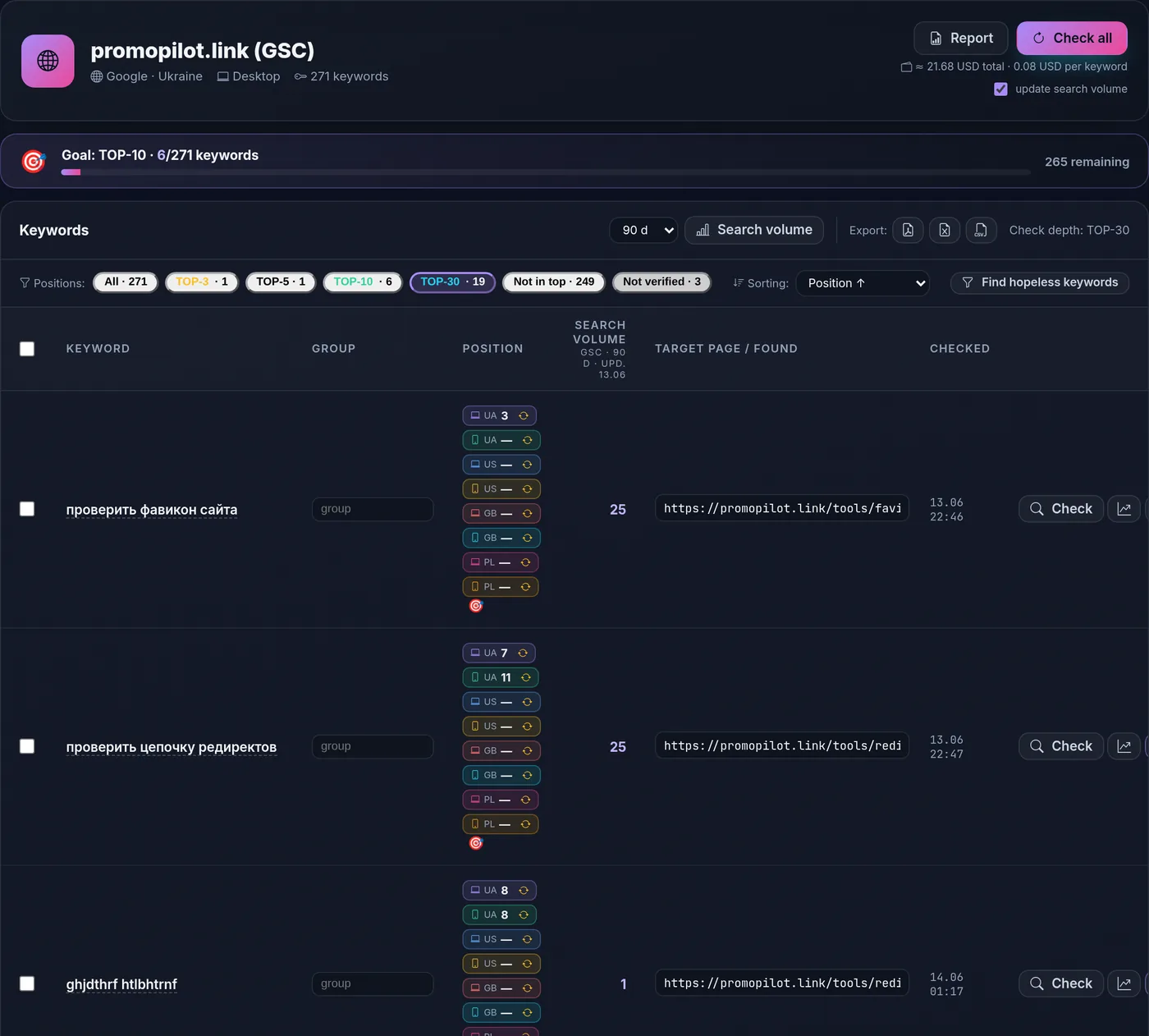Click the promopilot.link globe logo
The width and height of the screenshot is (1149, 1036).
48,61
